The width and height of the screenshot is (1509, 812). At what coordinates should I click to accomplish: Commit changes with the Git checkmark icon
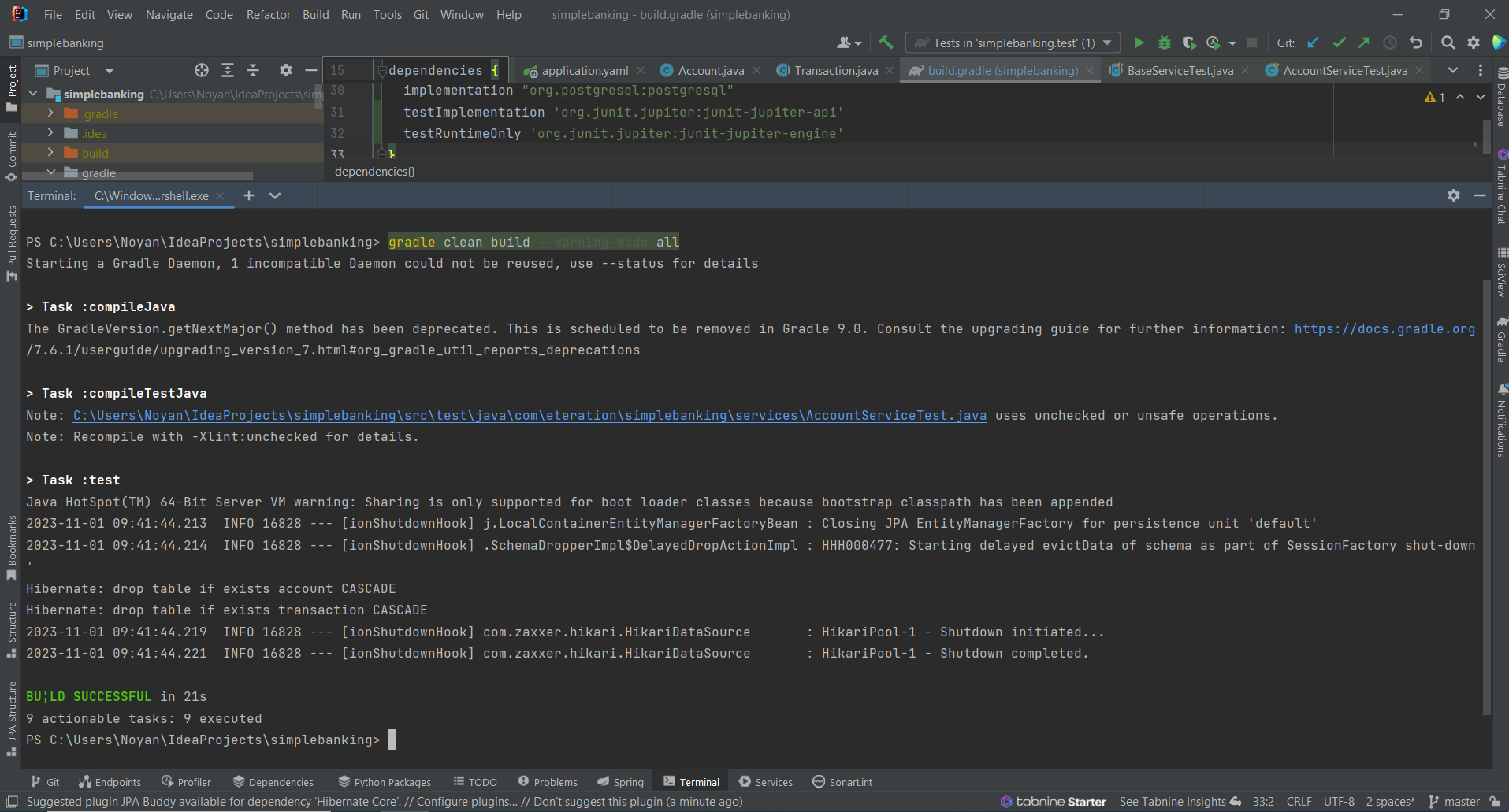coord(1339,43)
